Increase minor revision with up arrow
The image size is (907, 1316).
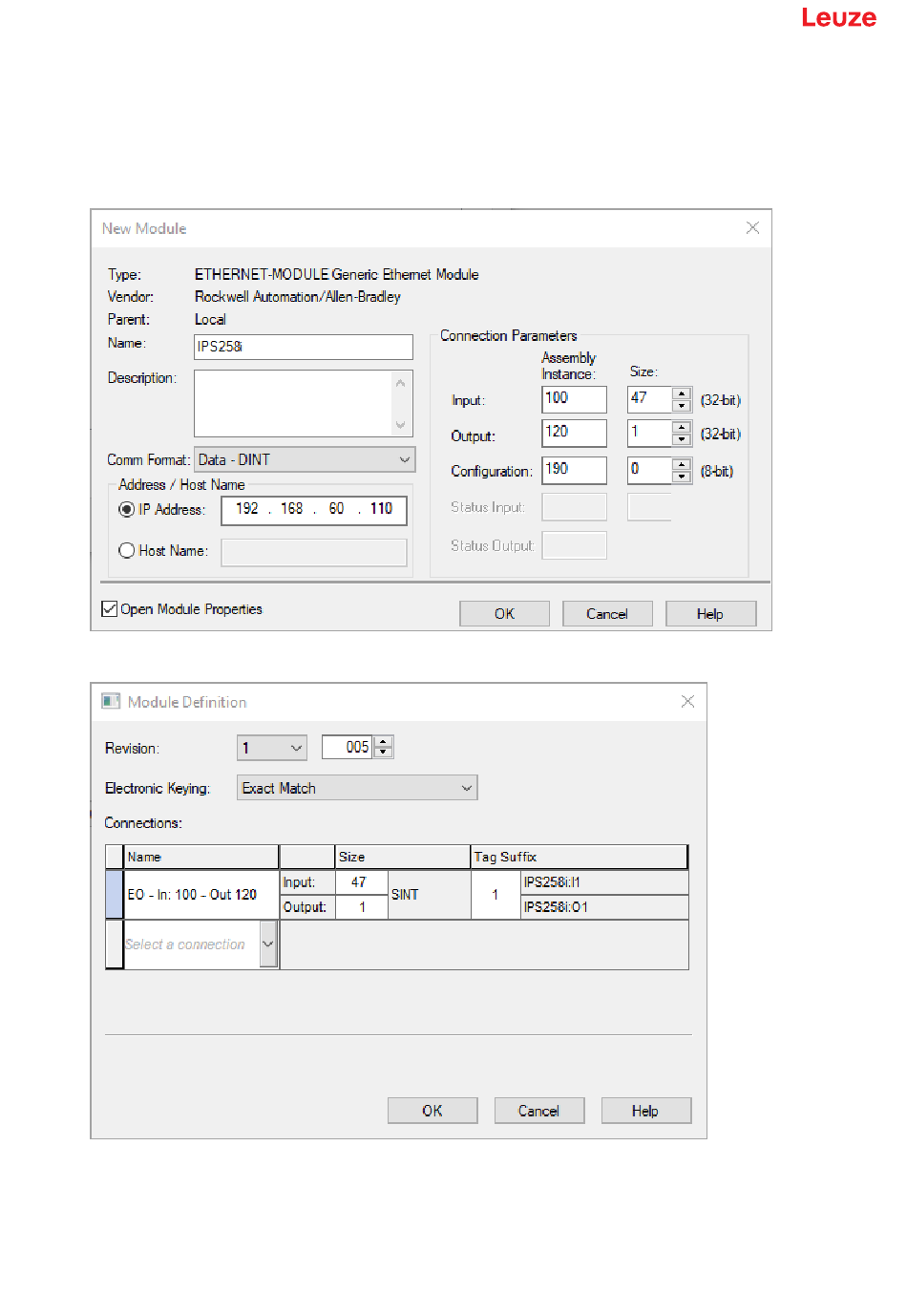pyautogui.click(x=383, y=741)
